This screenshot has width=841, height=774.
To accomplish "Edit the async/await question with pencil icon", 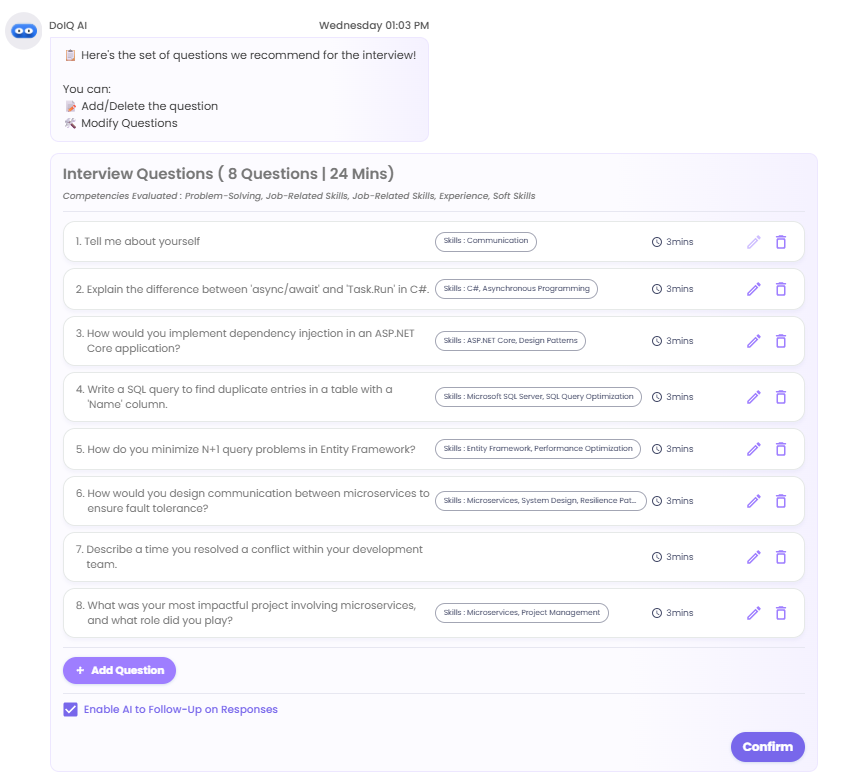I will 754,289.
